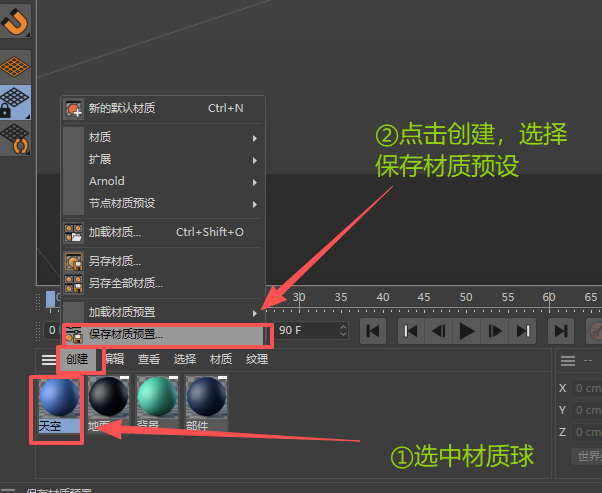
Task: Go to previous key button
Action: pos(411,331)
